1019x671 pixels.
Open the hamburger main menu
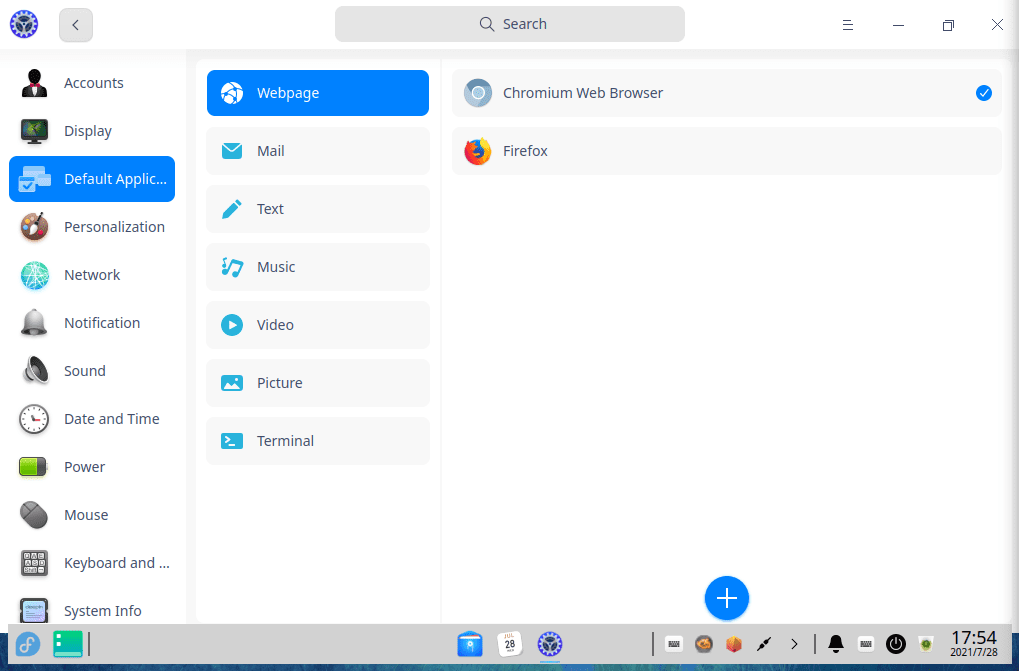847,25
